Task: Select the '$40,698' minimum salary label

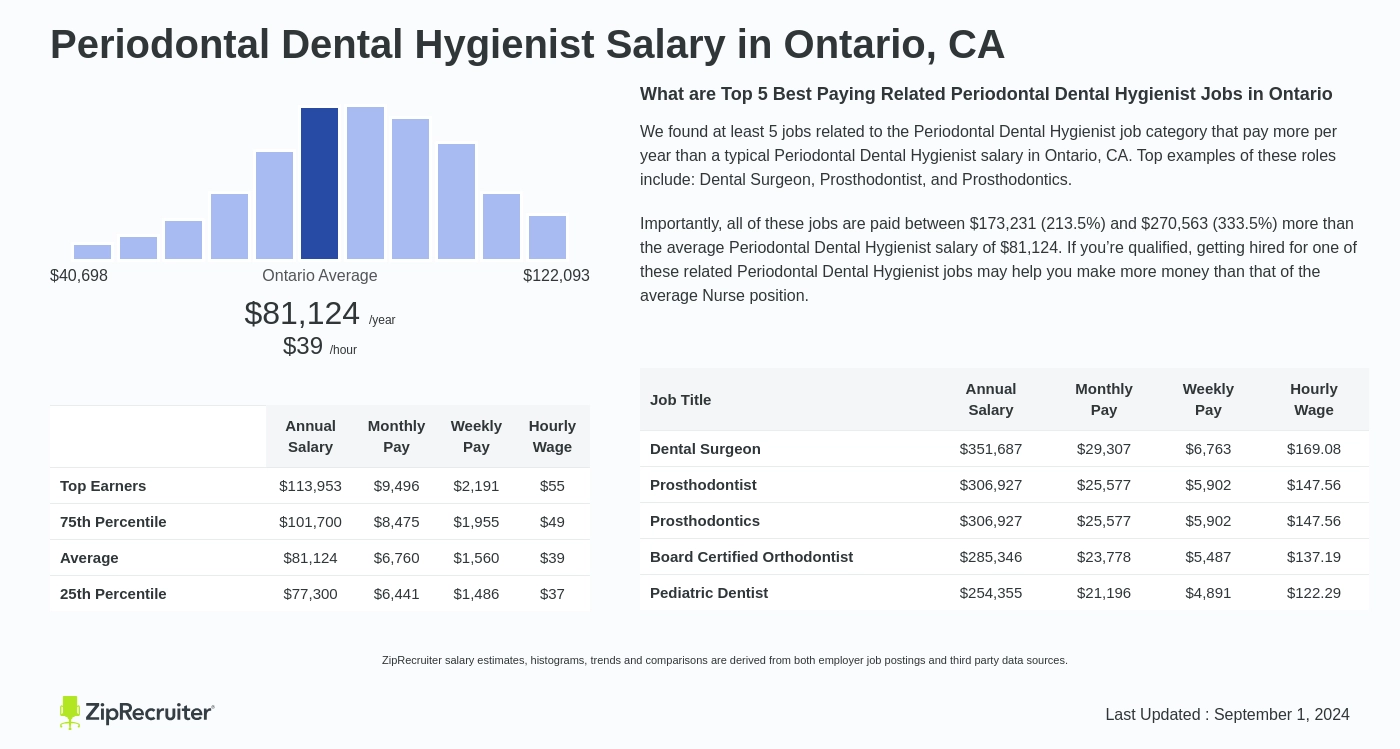Action: (79, 276)
